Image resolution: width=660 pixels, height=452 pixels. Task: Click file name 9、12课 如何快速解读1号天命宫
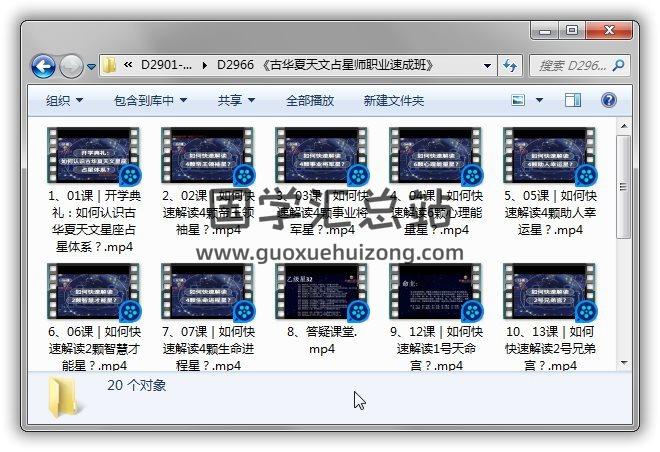(436, 348)
